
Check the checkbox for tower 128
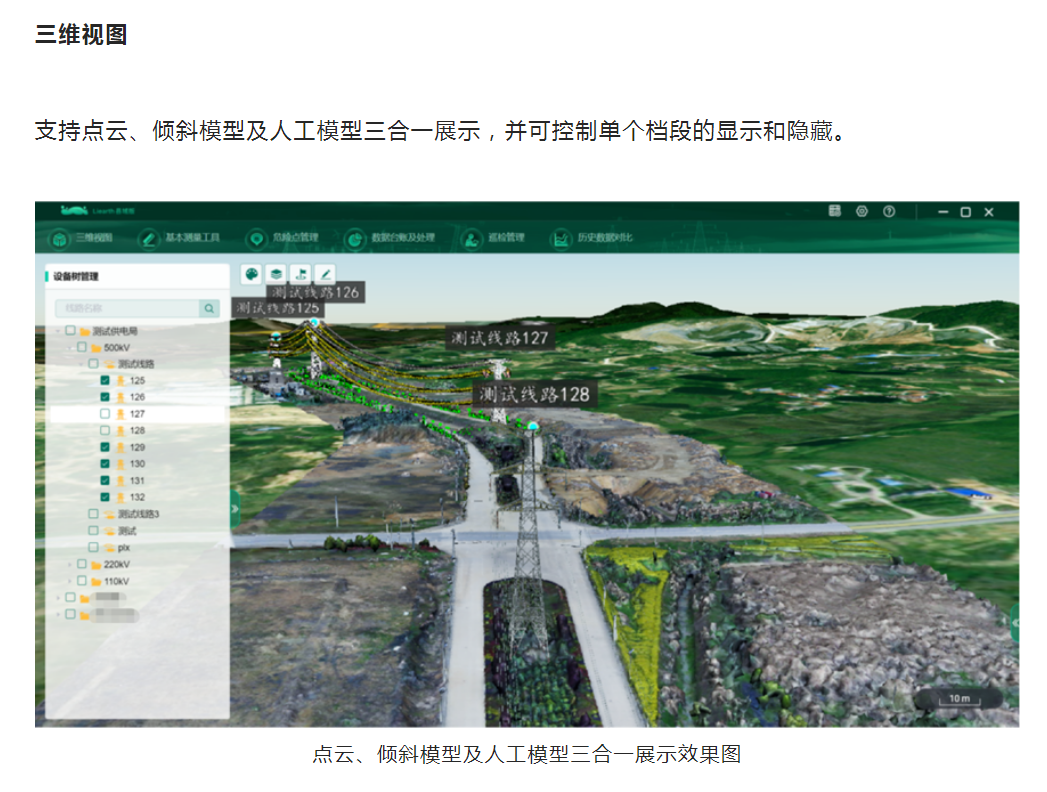click(x=105, y=430)
